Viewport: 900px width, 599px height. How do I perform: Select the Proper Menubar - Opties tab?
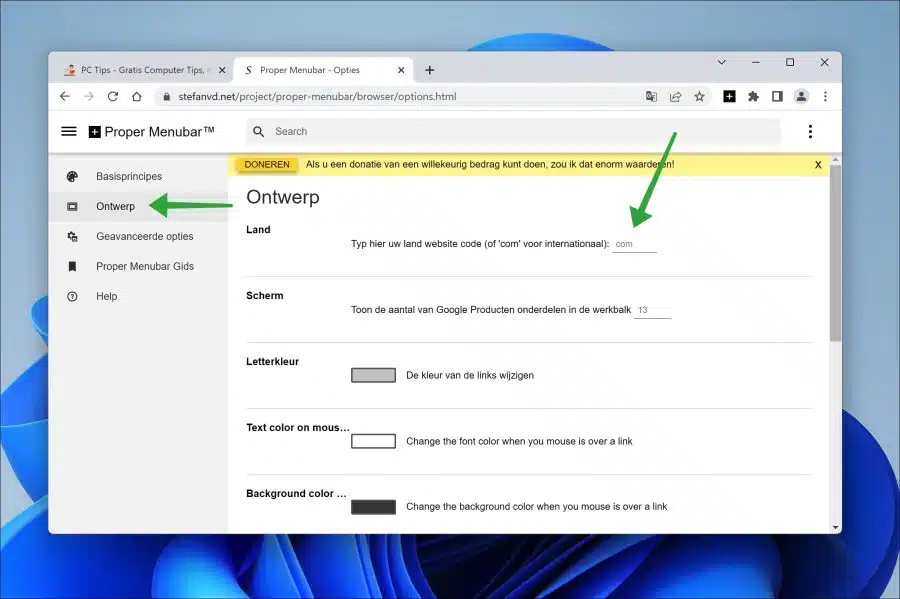[323, 70]
